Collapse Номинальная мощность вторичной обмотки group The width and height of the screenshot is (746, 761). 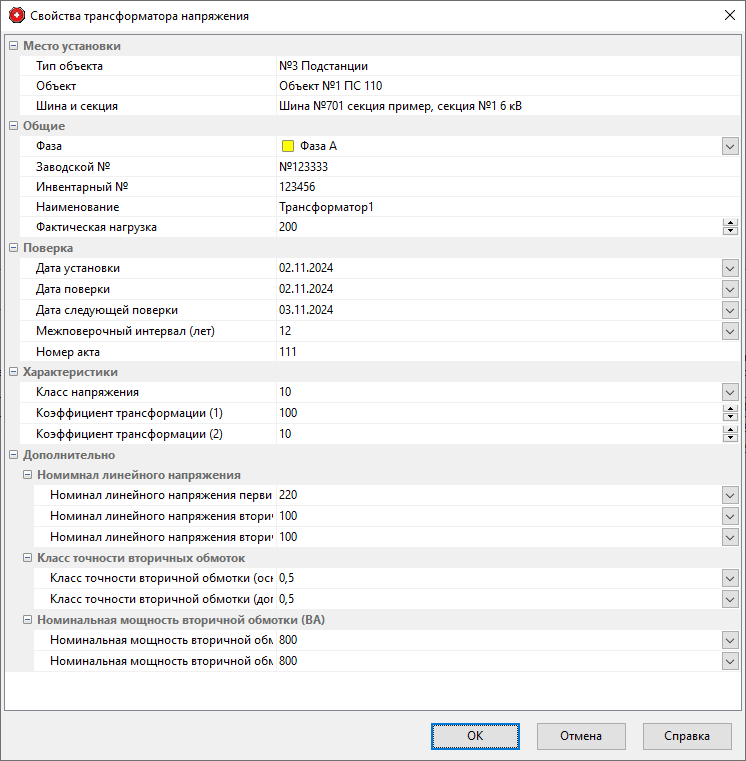click(x=27, y=620)
